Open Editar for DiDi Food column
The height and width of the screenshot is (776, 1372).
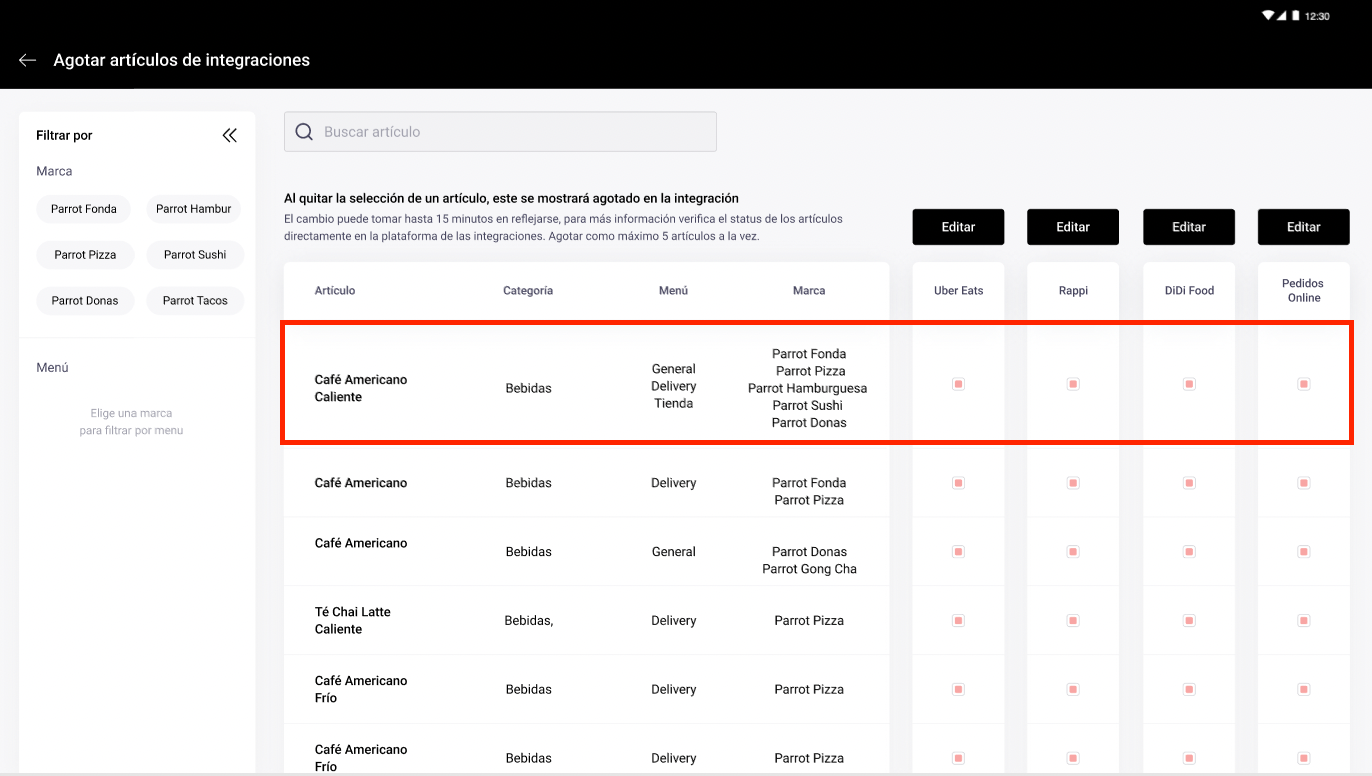pos(1189,227)
